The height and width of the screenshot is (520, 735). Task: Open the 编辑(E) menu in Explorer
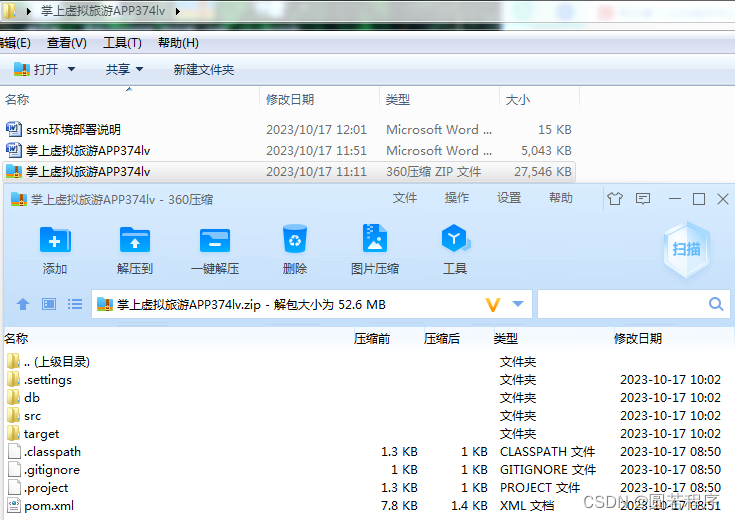click(15, 43)
